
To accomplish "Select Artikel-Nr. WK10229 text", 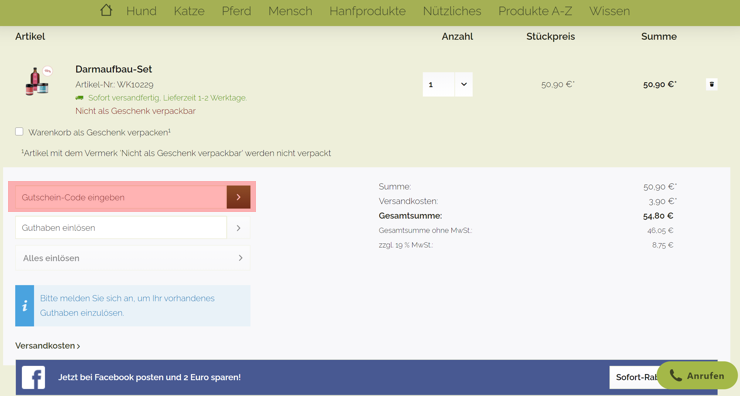I will point(114,84).
